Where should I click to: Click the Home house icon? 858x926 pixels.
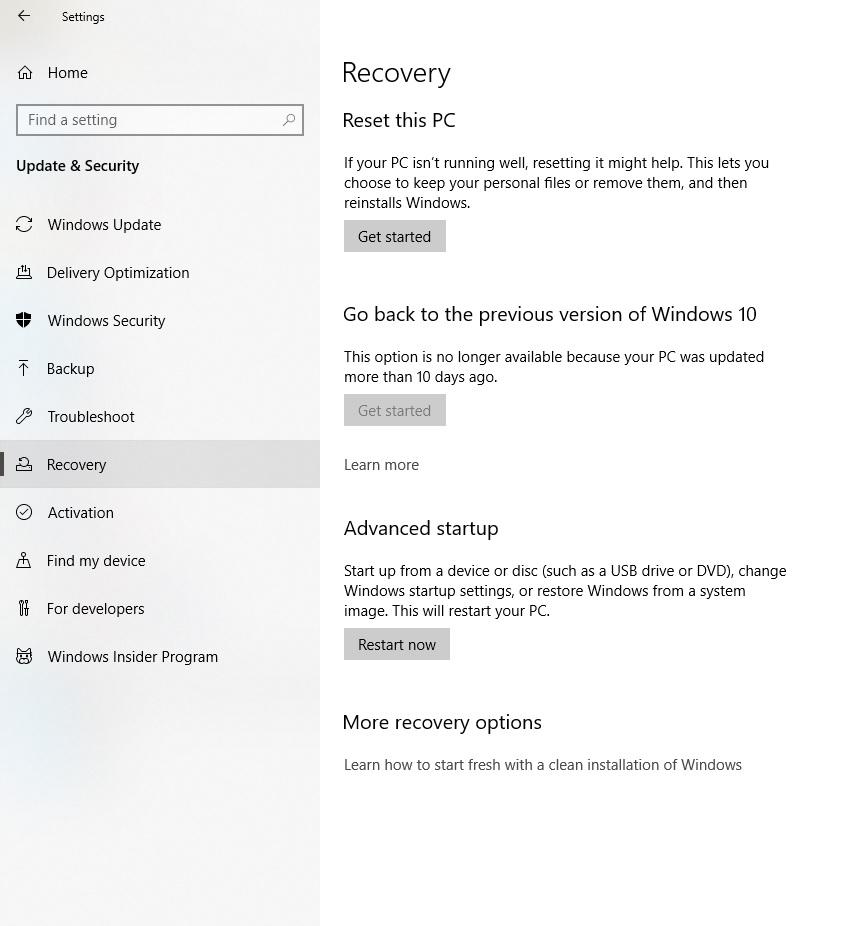(25, 73)
